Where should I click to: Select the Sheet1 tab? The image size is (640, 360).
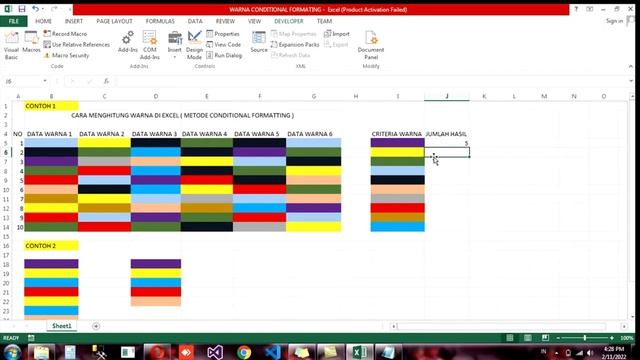(62, 326)
